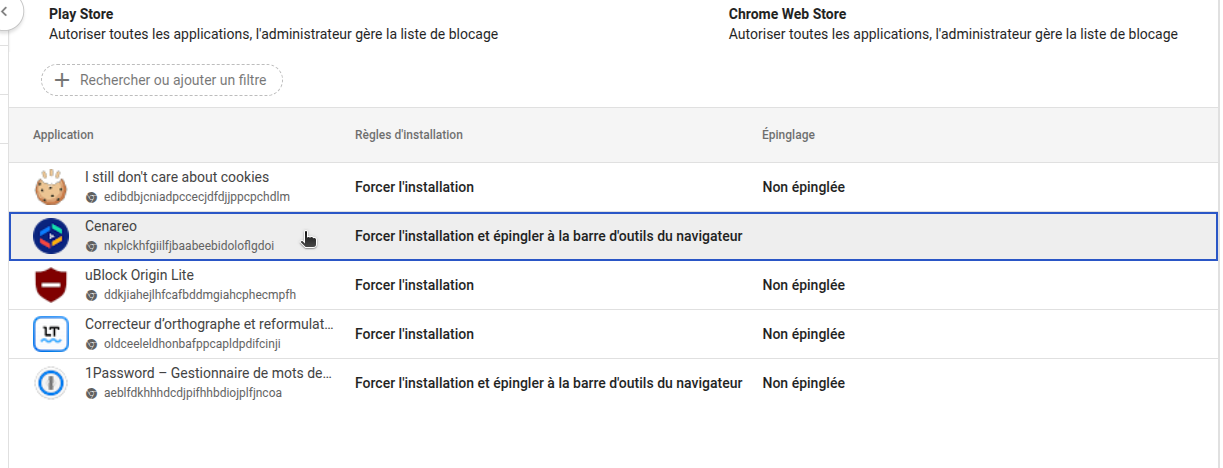Click the uBlock Origin Lite shield icon
This screenshot has height=468, width=1223.
pyautogui.click(x=50, y=285)
